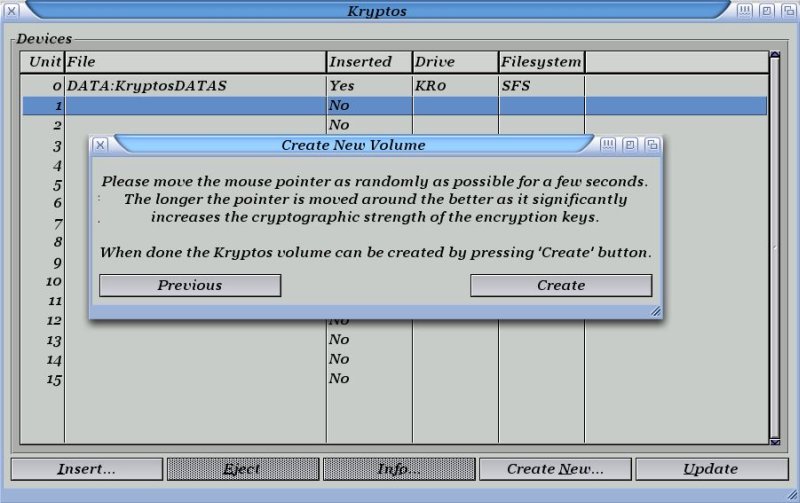
Task: Zoom the Kryptos main window
Action: tap(766, 11)
